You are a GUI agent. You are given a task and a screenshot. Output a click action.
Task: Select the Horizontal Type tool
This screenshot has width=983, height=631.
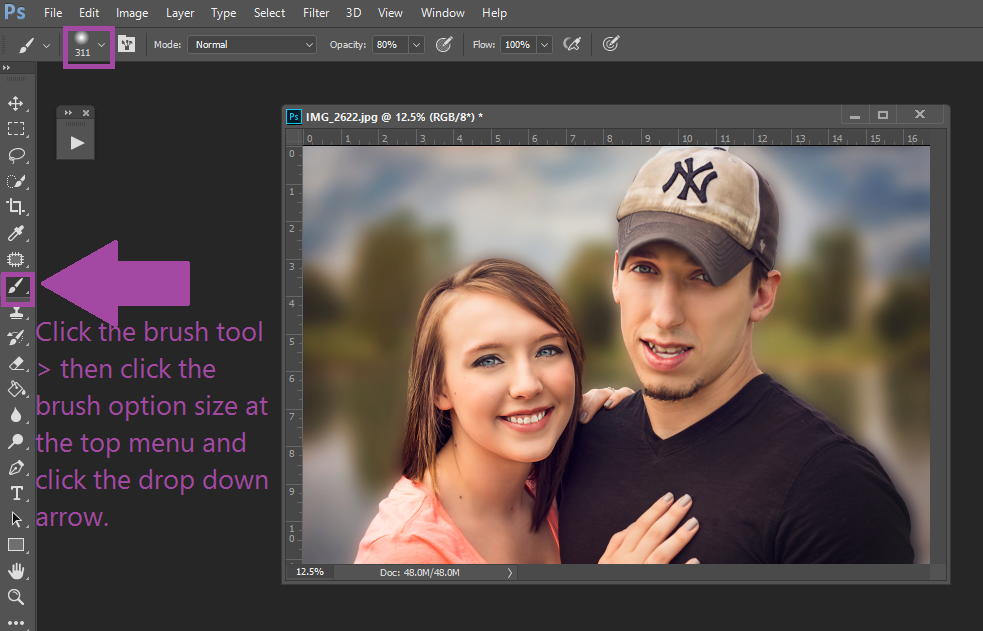pyautogui.click(x=16, y=493)
